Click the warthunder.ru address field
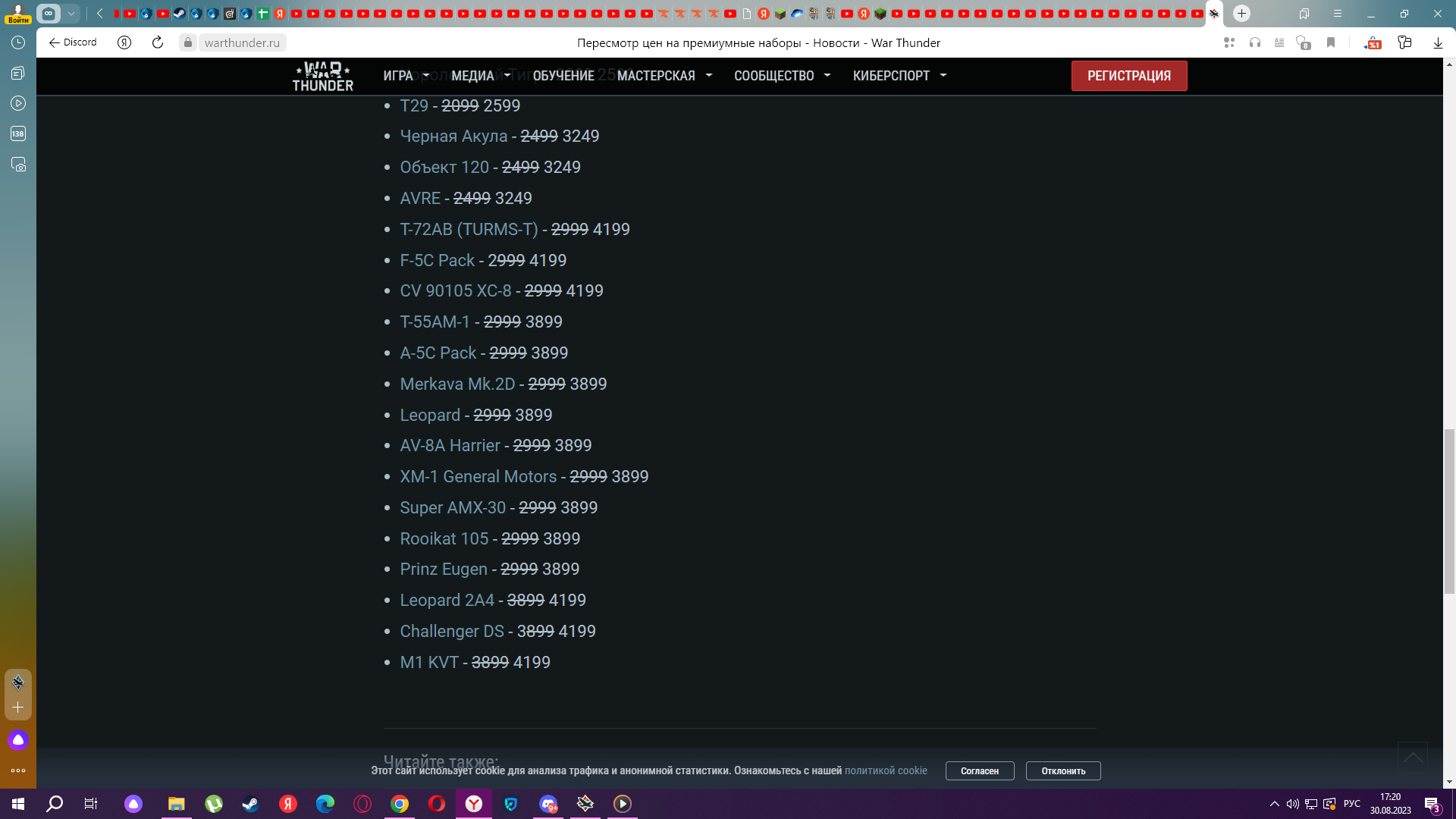 242,42
